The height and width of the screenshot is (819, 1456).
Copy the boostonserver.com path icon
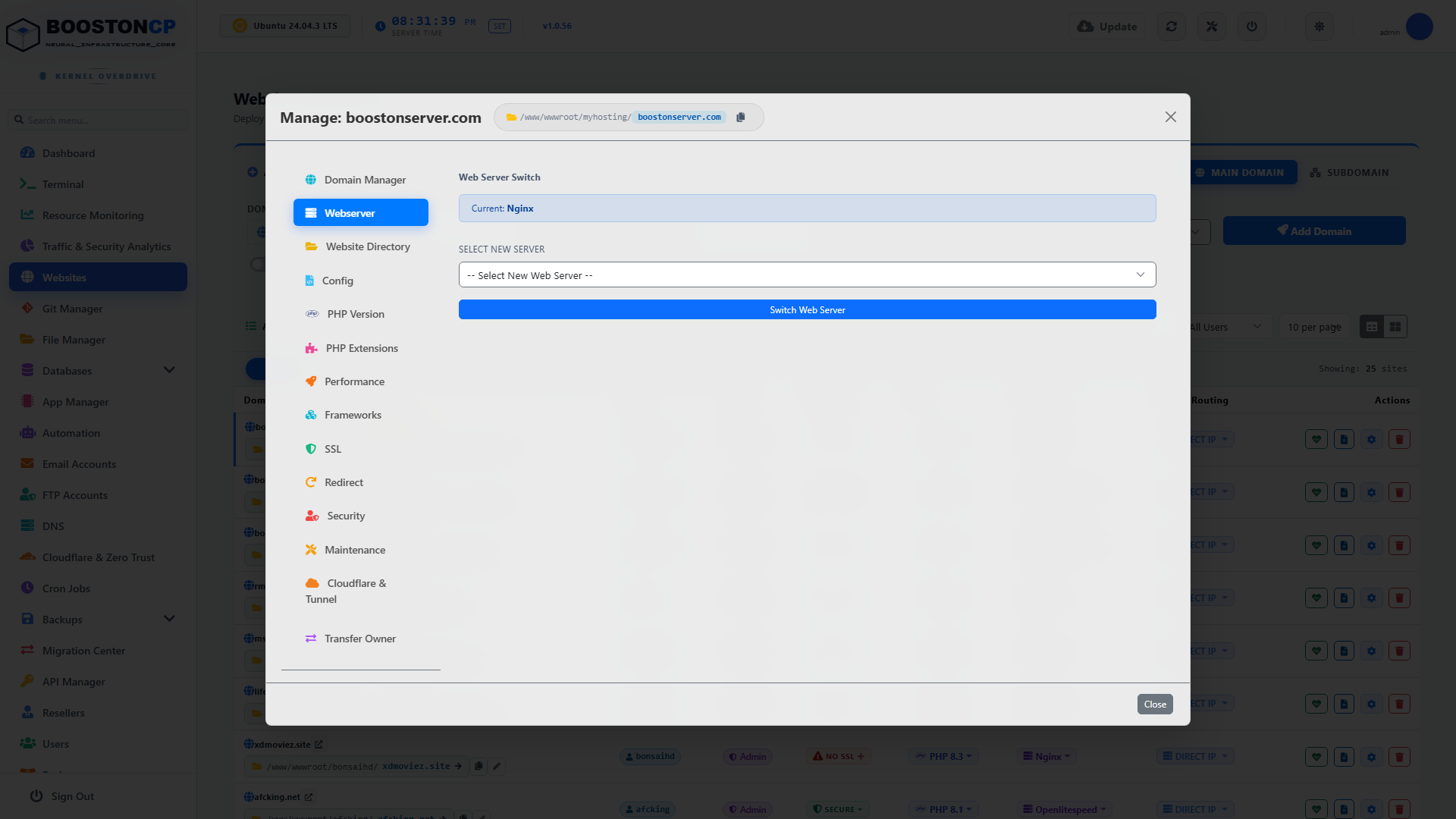pos(741,117)
